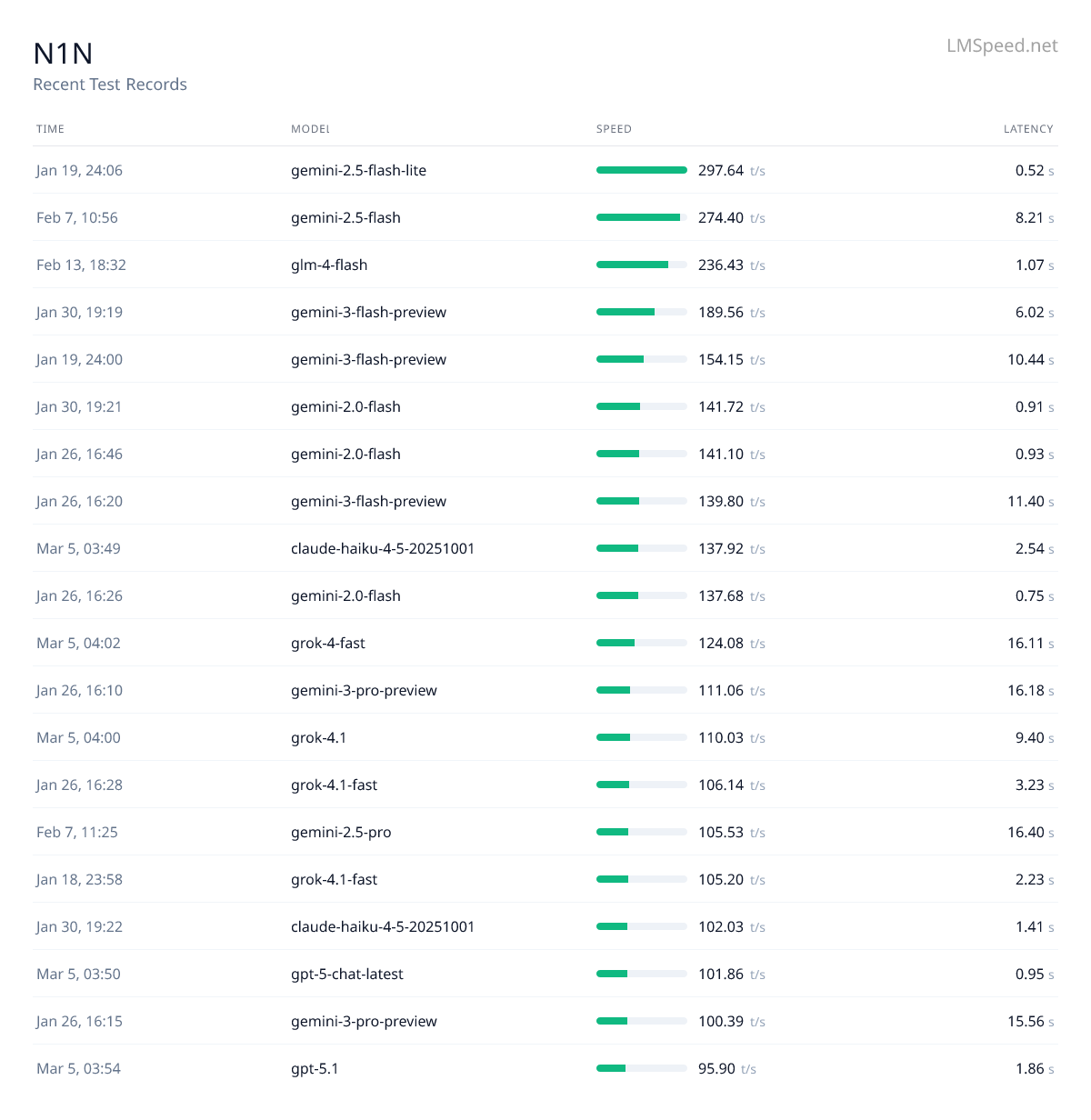Screen dimensions: 1091x1120
Task: Select the gemini-2.5-flash-lite model name
Action: pyautogui.click(x=358, y=170)
